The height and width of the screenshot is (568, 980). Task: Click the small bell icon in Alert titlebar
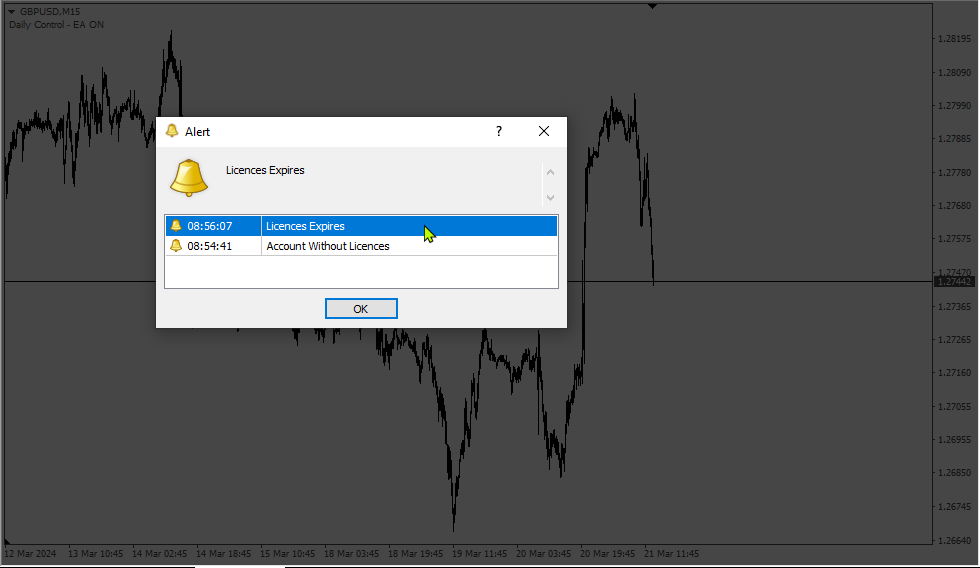[172, 131]
